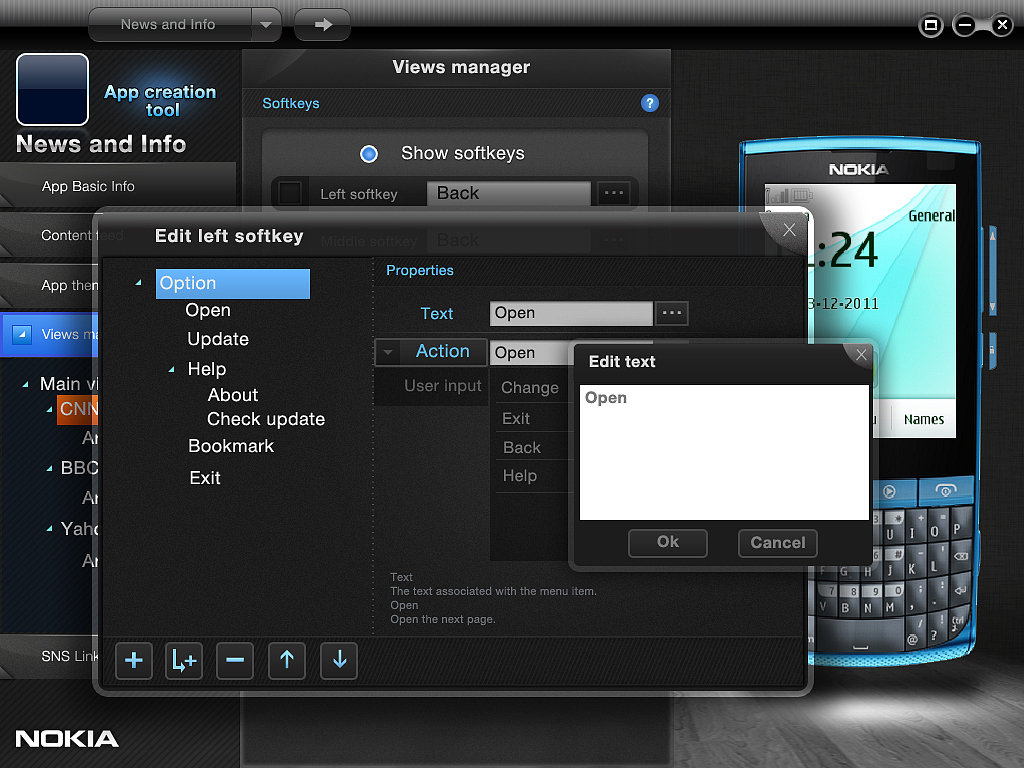This screenshot has height=768, width=1024.
Task: Close the Edit text dialog
Action: pyautogui.click(x=861, y=355)
